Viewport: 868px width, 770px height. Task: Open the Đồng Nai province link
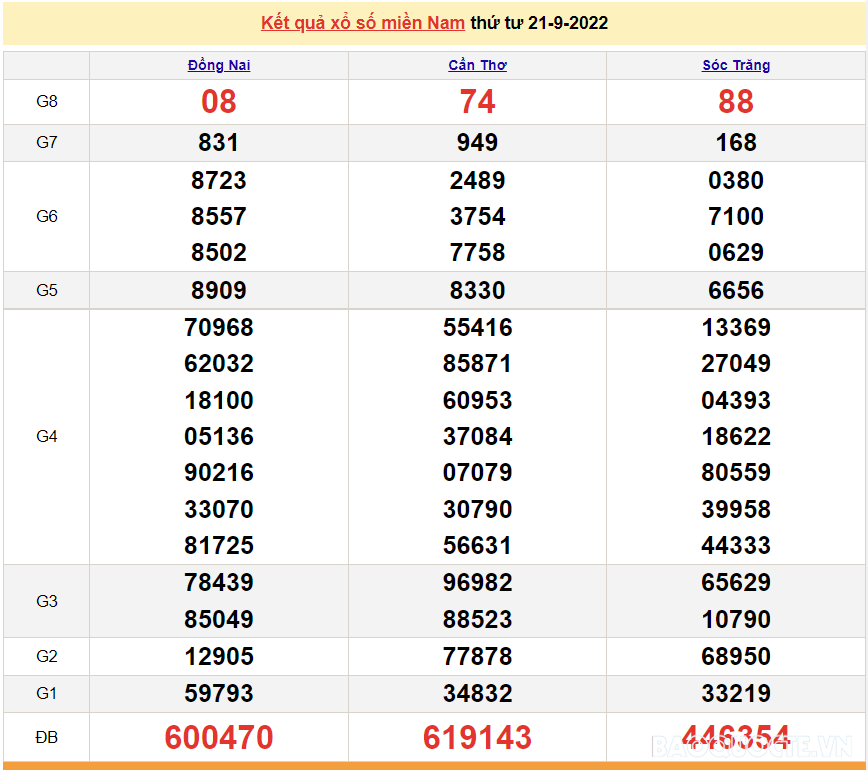(x=219, y=65)
